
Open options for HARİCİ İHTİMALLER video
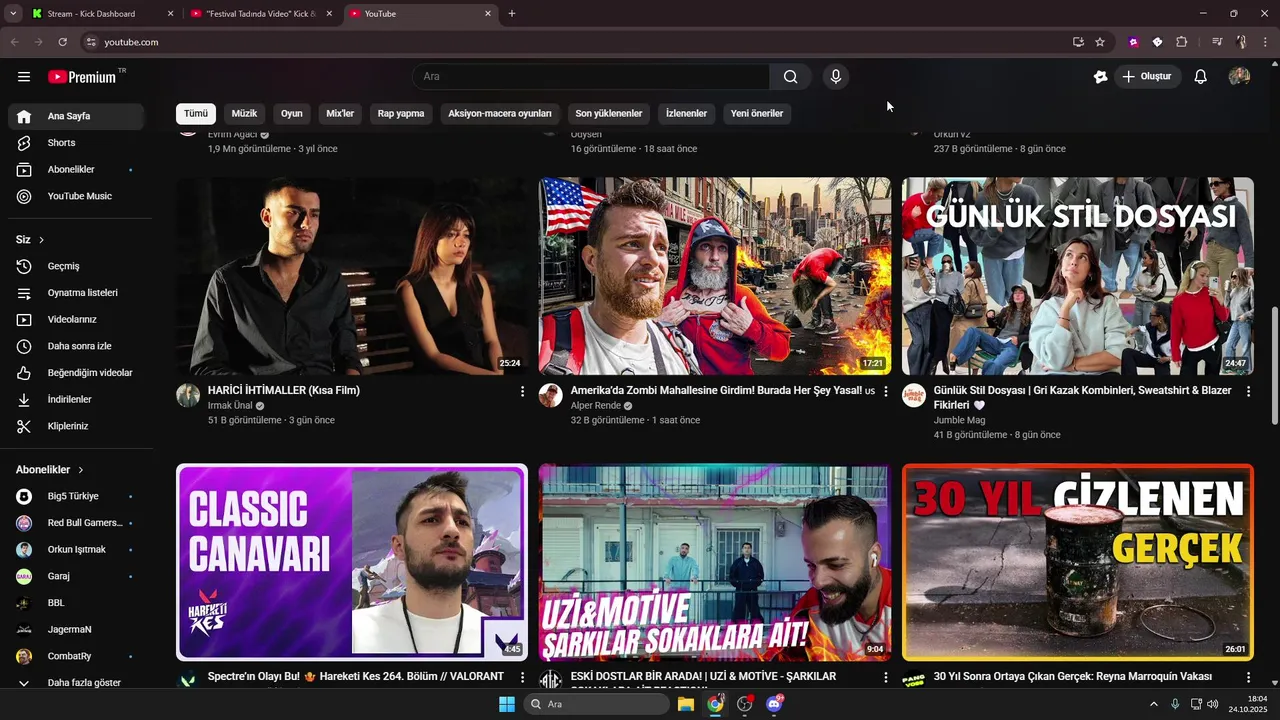(x=522, y=391)
